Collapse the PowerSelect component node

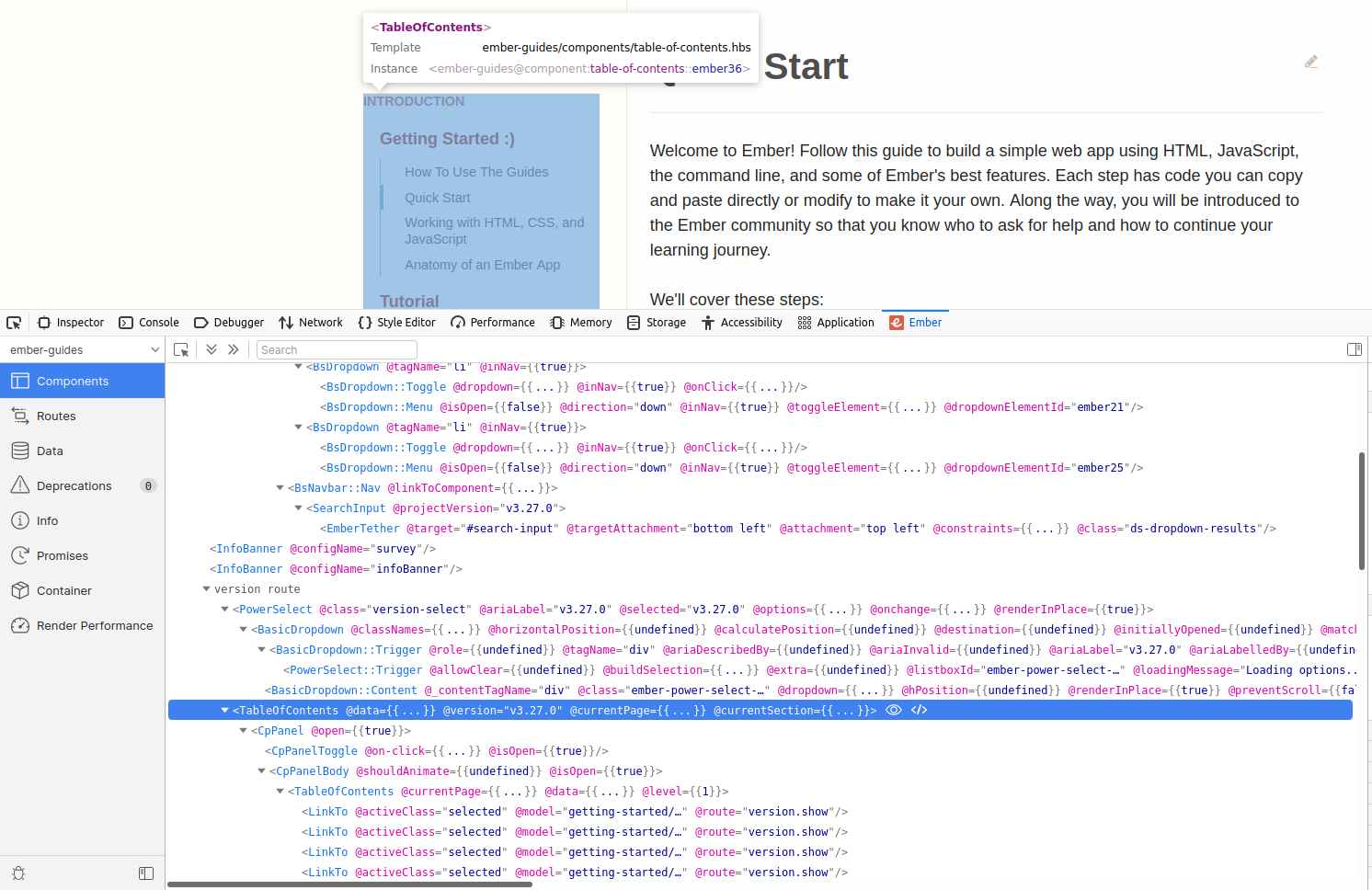tap(224, 609)
